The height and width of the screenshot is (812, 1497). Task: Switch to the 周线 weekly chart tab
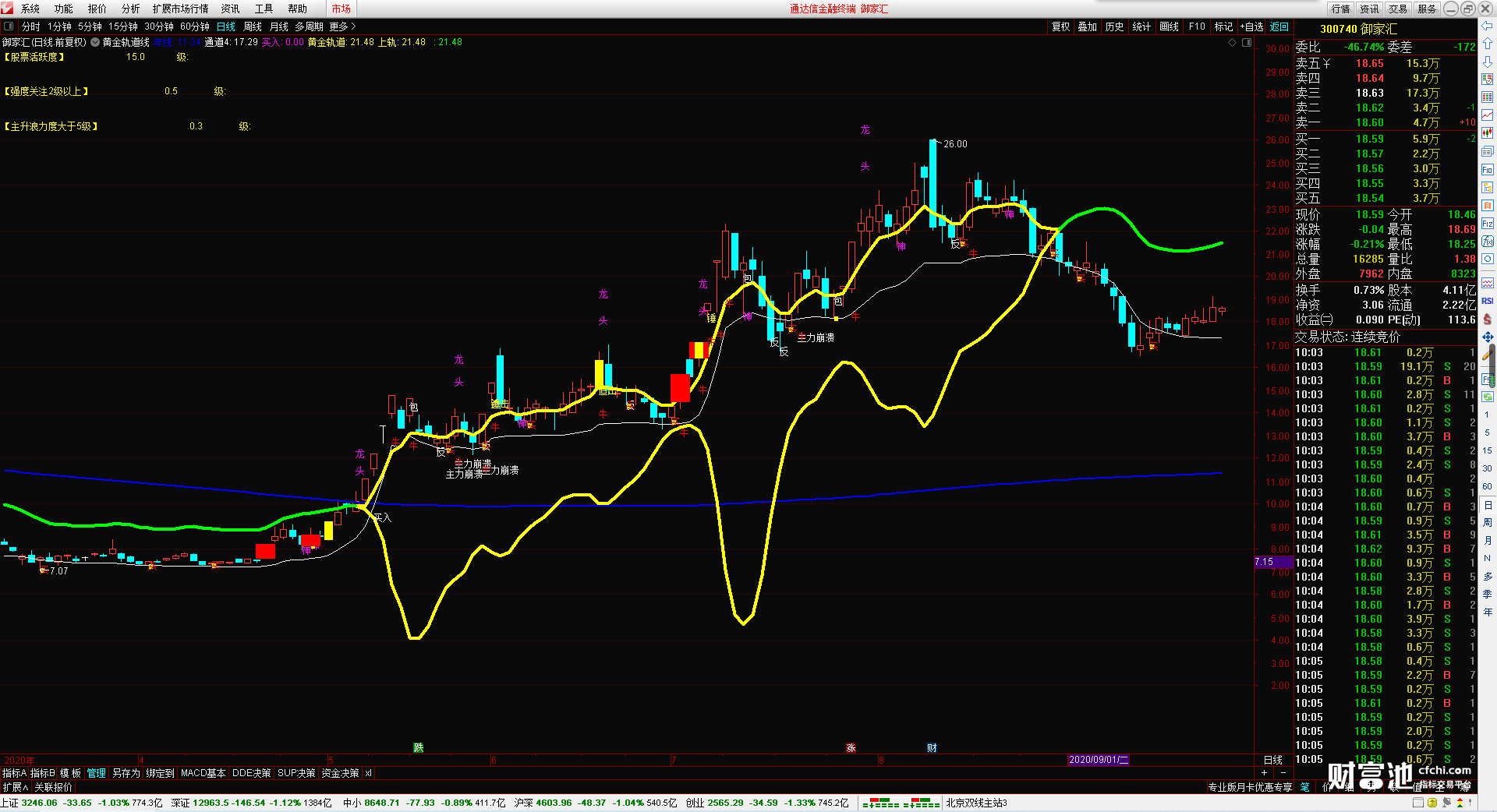click(253, 26)
